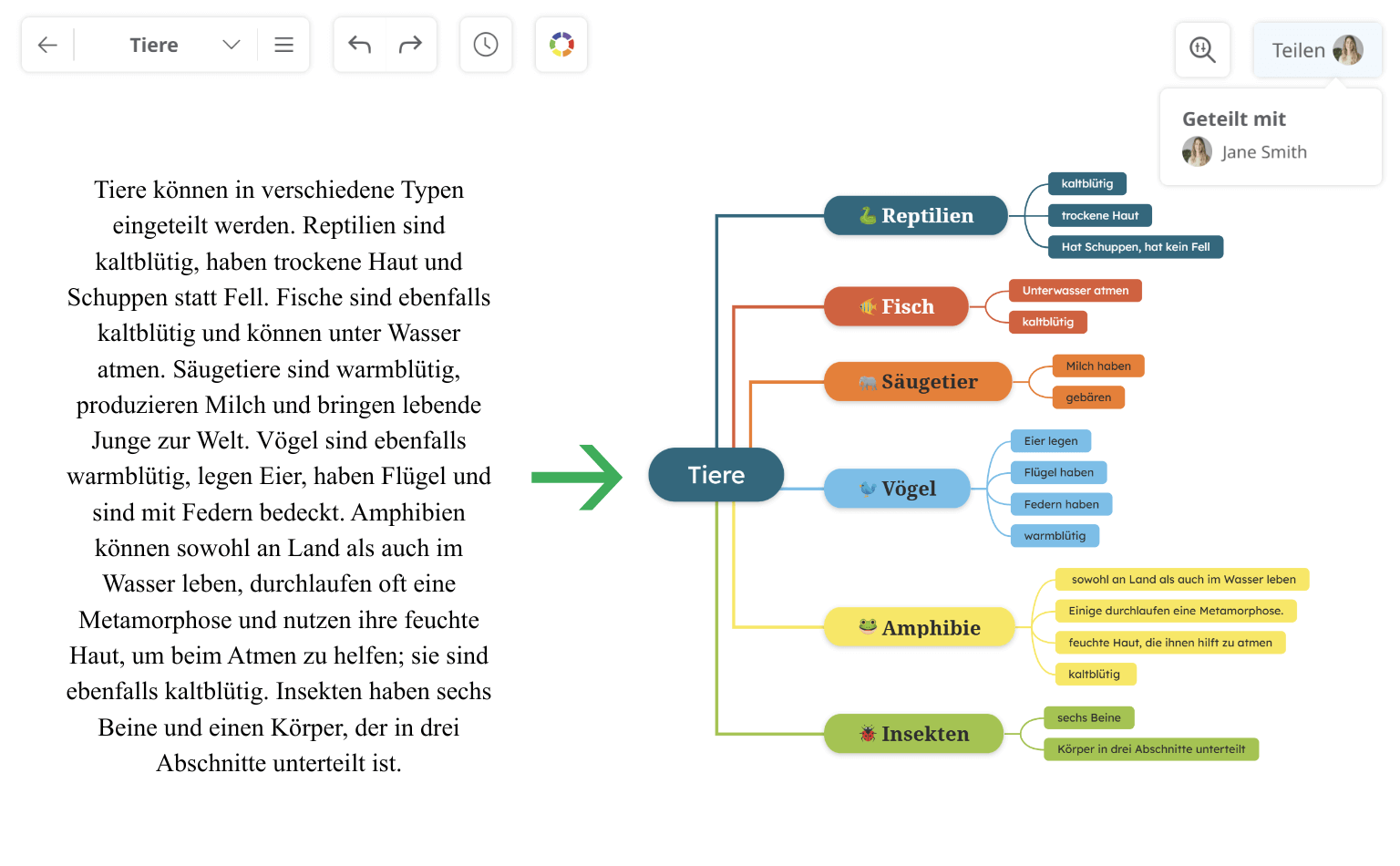The width and height of the screenshot is (1400, 866).
Task: Select the central Tiere node
Action: 716,475
